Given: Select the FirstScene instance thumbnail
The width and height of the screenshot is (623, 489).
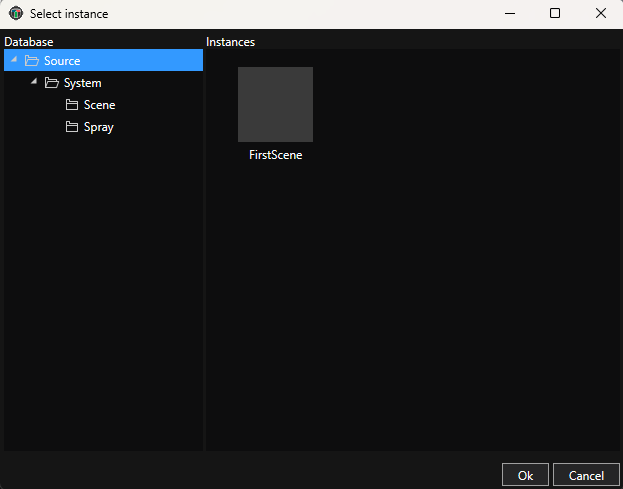Looking at the screenshot, I should [x=275, y=104].
